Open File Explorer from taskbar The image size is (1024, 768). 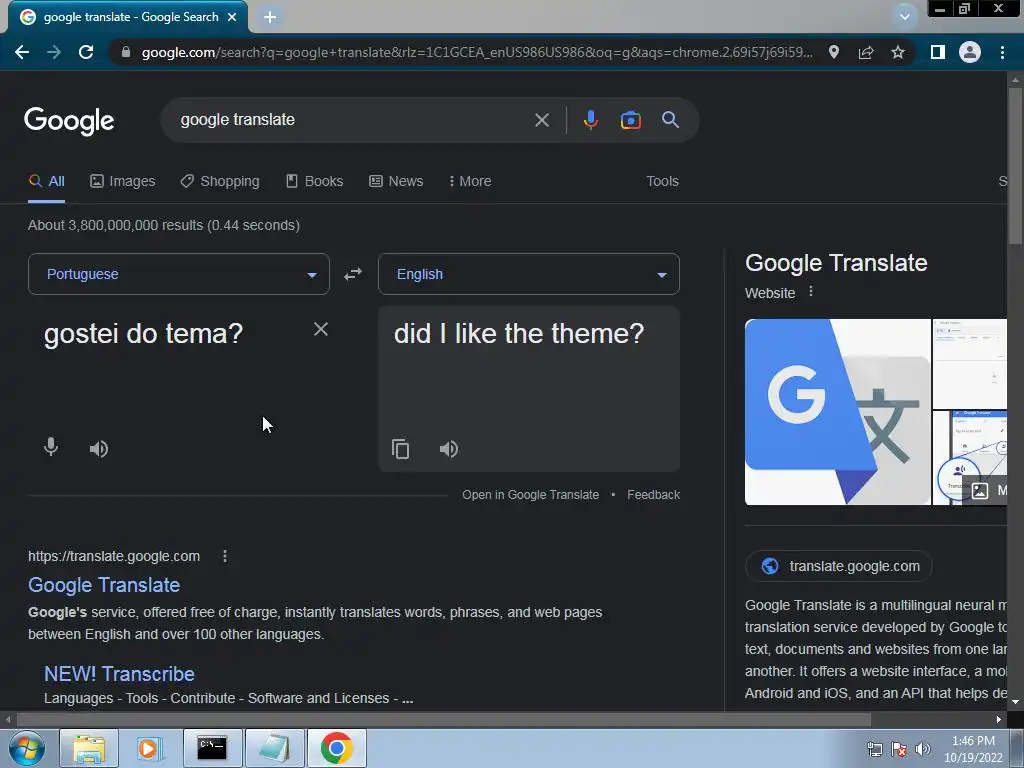pos(89,748)
